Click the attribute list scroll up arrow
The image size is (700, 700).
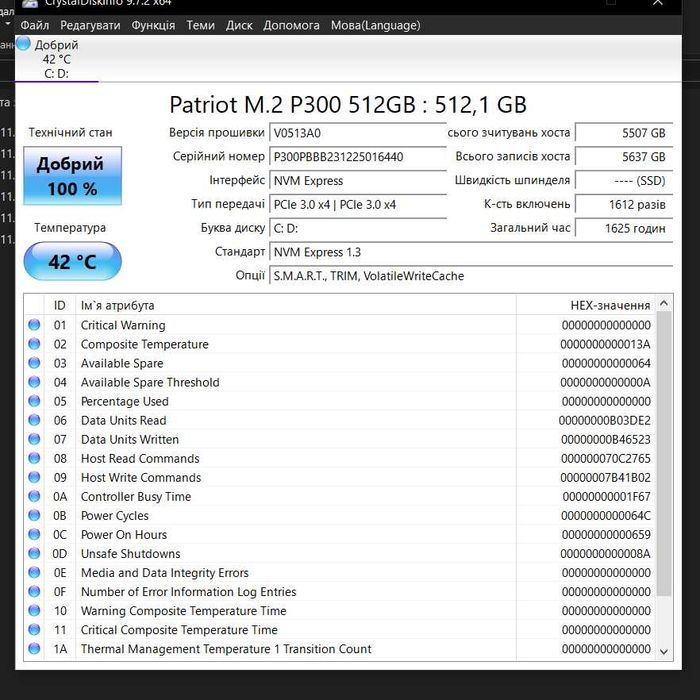(x=664, y=304)
